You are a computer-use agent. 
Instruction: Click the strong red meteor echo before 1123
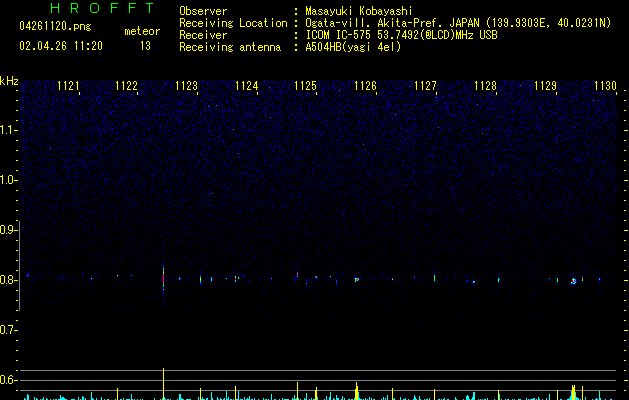[163, 278]
